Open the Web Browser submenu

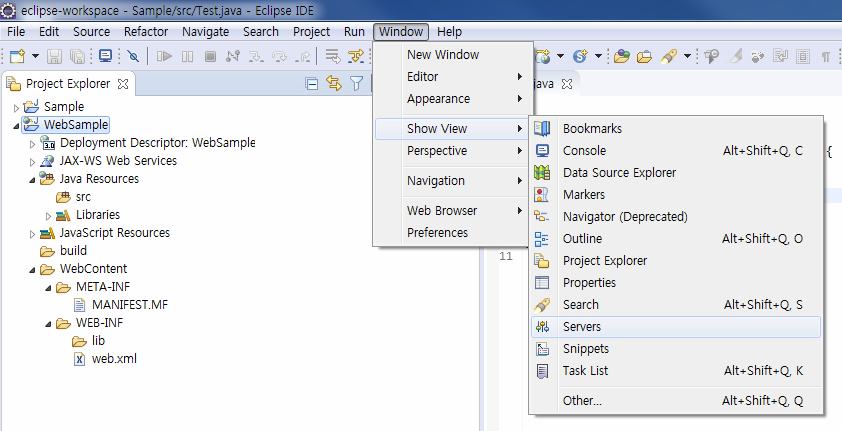point(452,211)
